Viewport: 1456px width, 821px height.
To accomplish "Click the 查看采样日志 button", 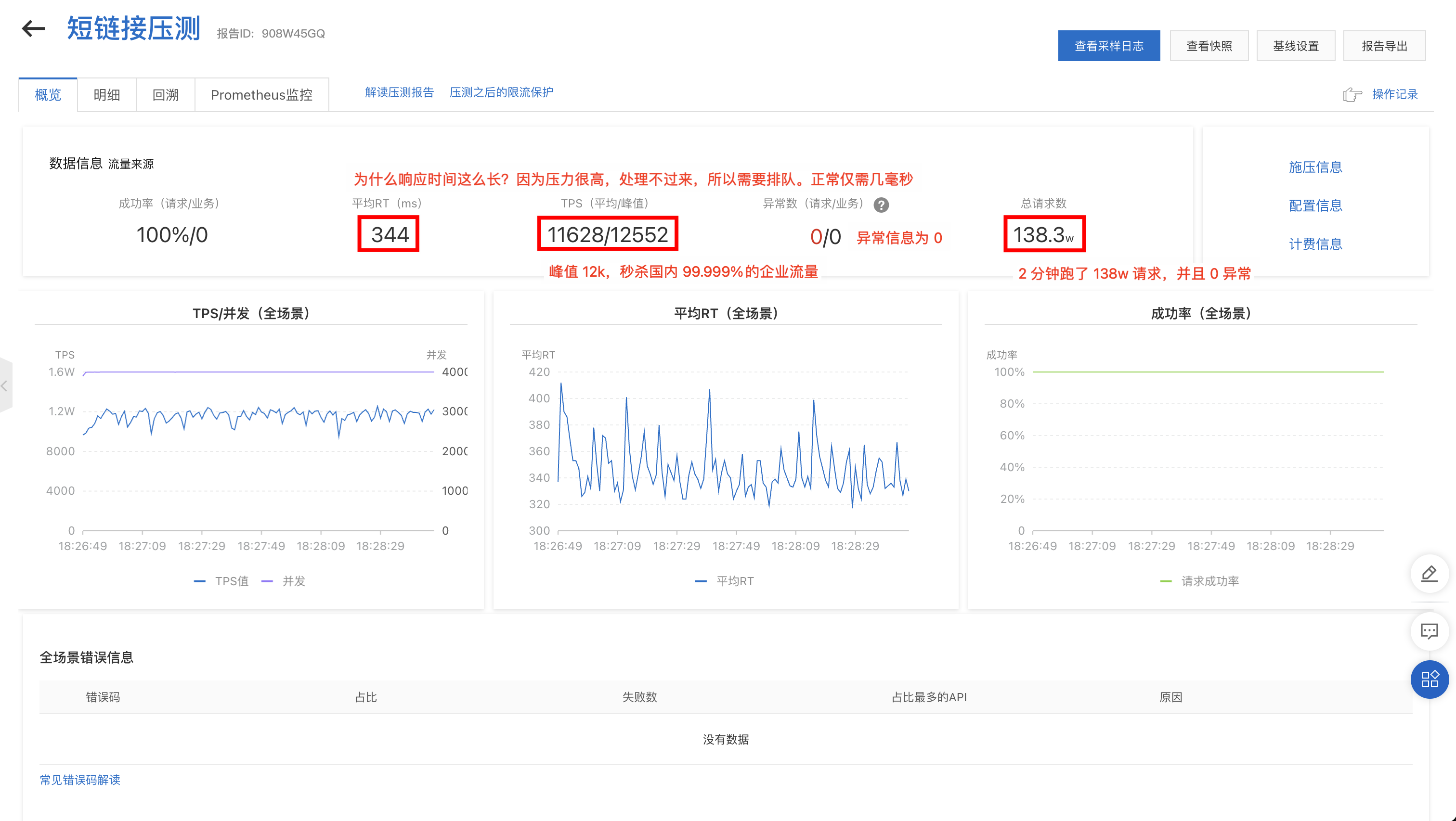I will (1109, 46).
